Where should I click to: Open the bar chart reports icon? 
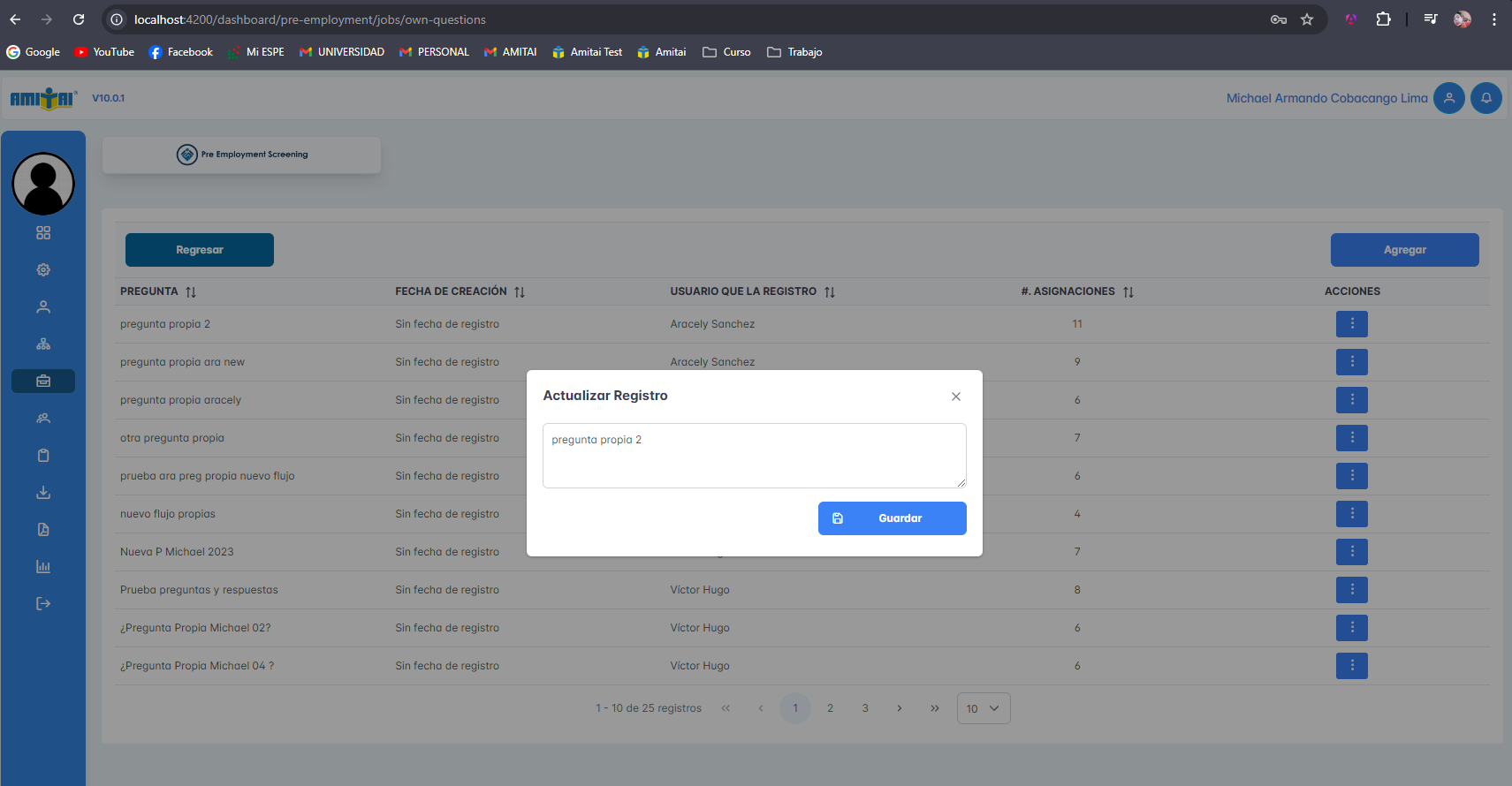tap(43, 567)
